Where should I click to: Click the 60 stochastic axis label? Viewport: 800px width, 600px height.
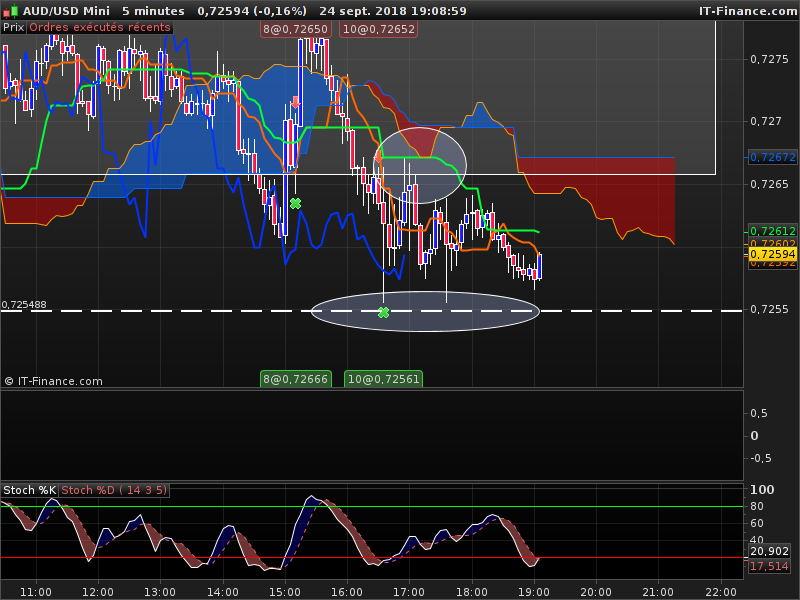pos(757,523)
